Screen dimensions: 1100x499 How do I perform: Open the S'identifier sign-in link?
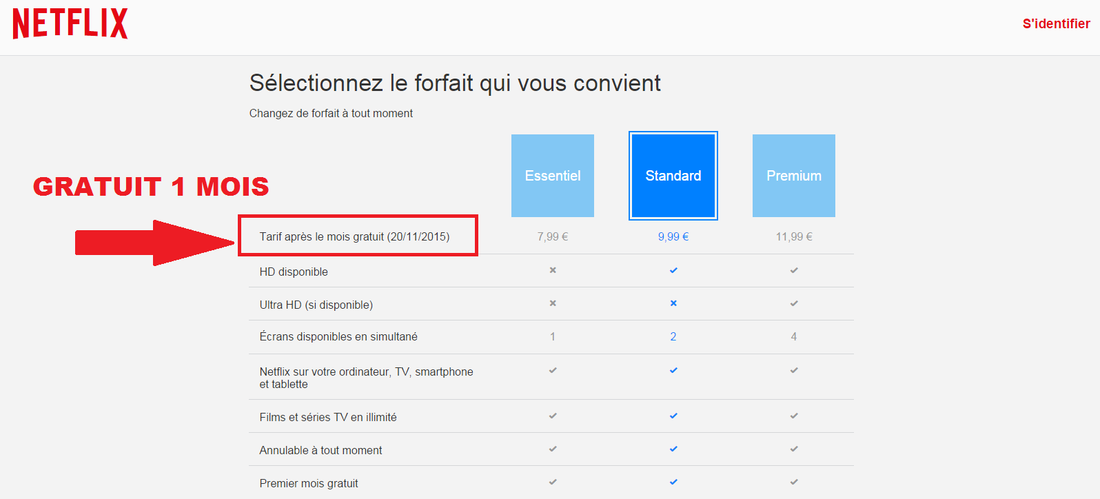1056,23
